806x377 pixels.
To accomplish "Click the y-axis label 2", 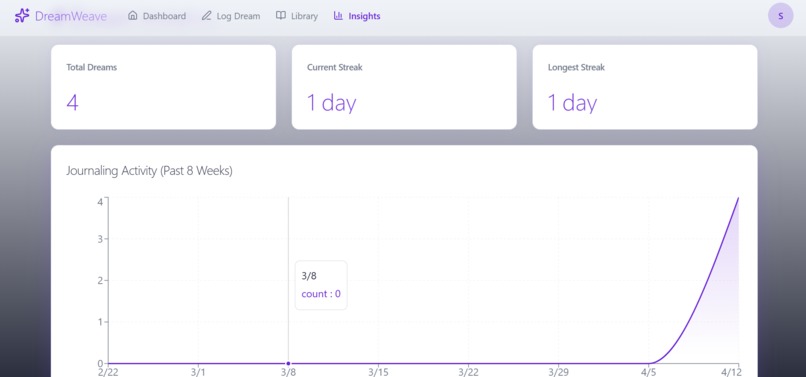I will coord(101,280).
